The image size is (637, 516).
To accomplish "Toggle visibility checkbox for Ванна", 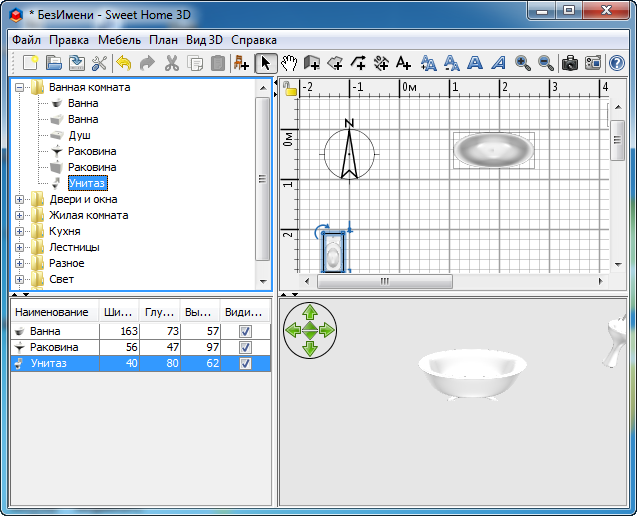I will click(245, 331).
